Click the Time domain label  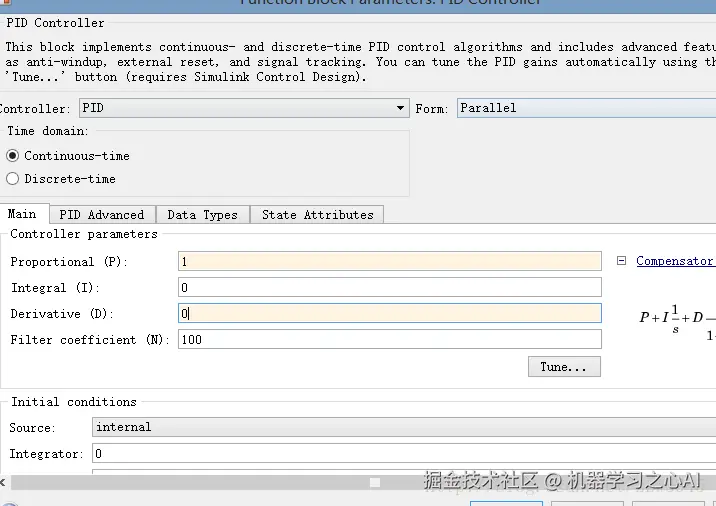coord(47,131)
